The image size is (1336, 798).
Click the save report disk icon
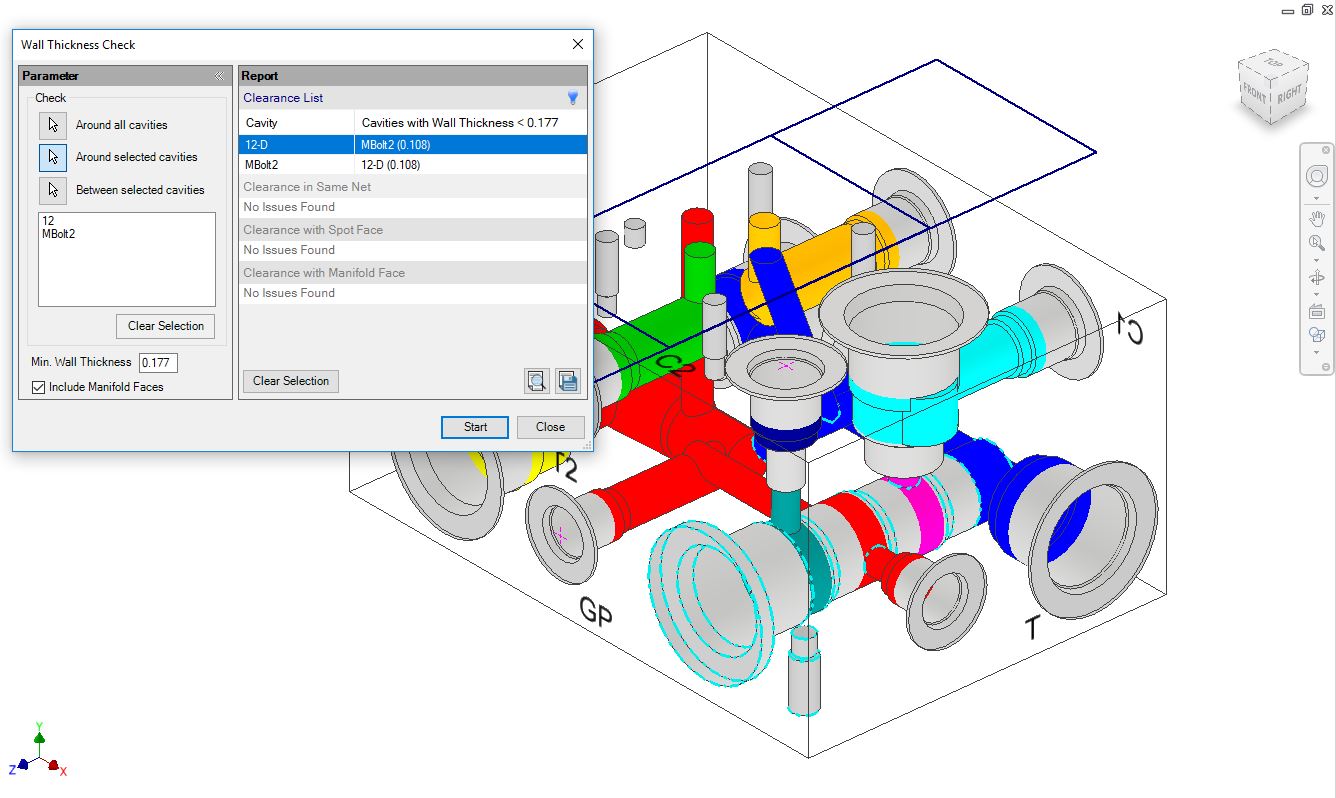[x=568, y=381]
